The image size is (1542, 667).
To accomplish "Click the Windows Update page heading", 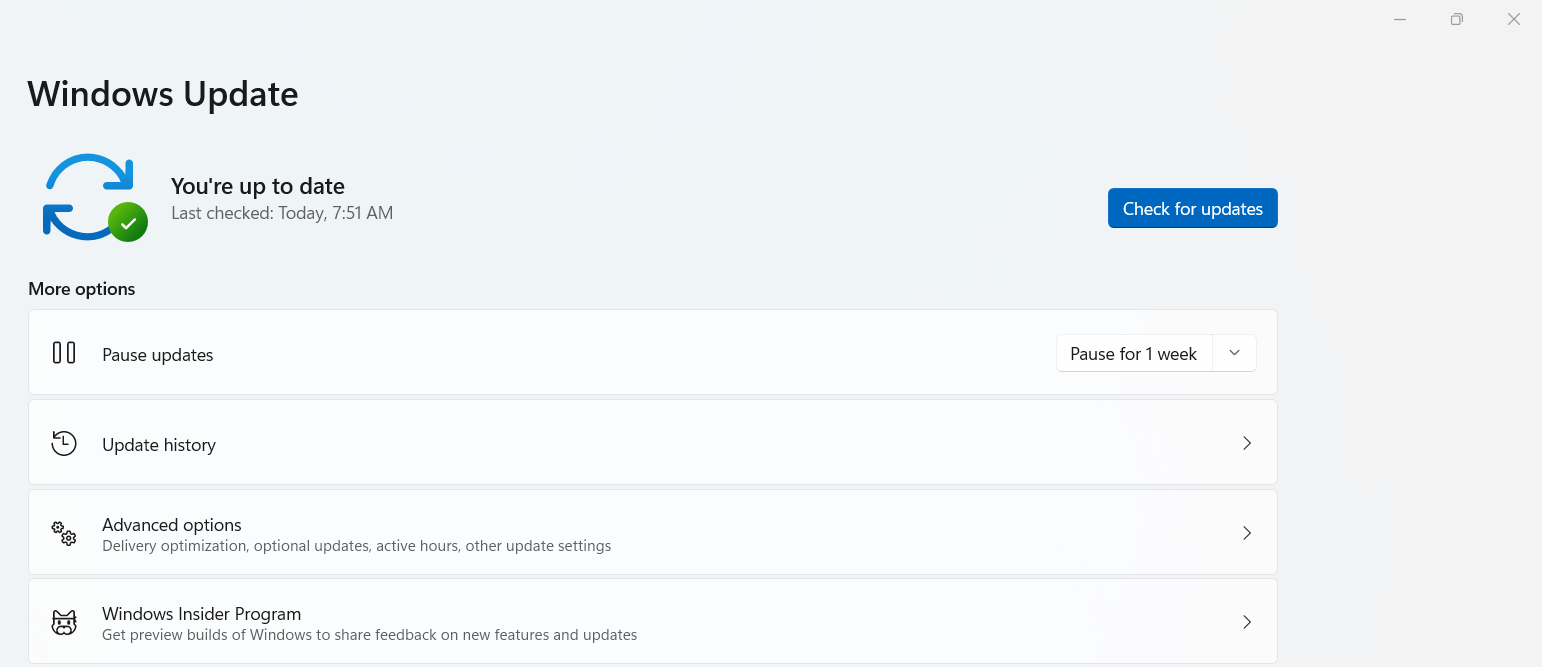I will [x=163, y=94].
